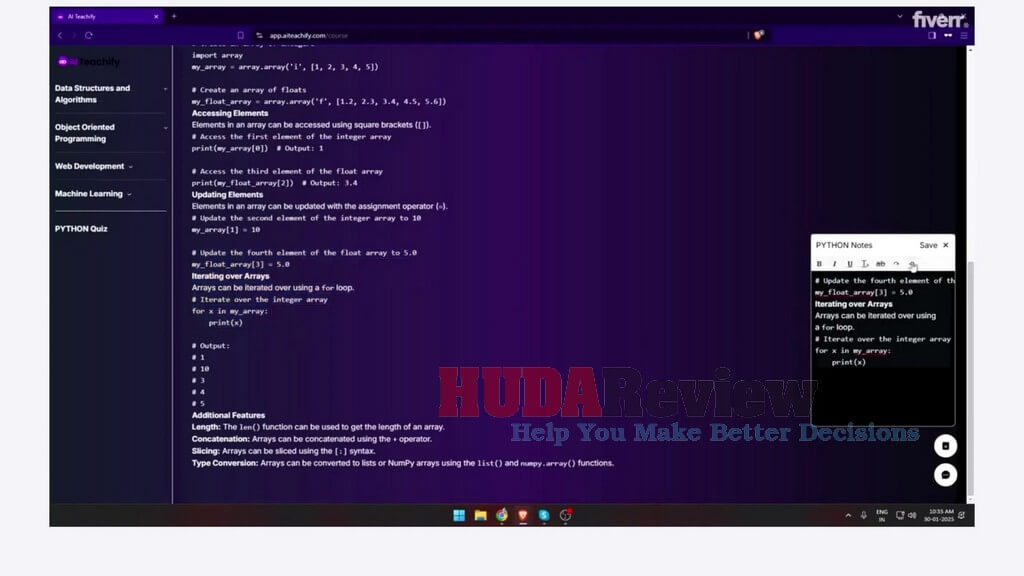
Task: Toggle bold formatting in PYTHON Notes
Action: pyautogui.click(x=819, y=264)
